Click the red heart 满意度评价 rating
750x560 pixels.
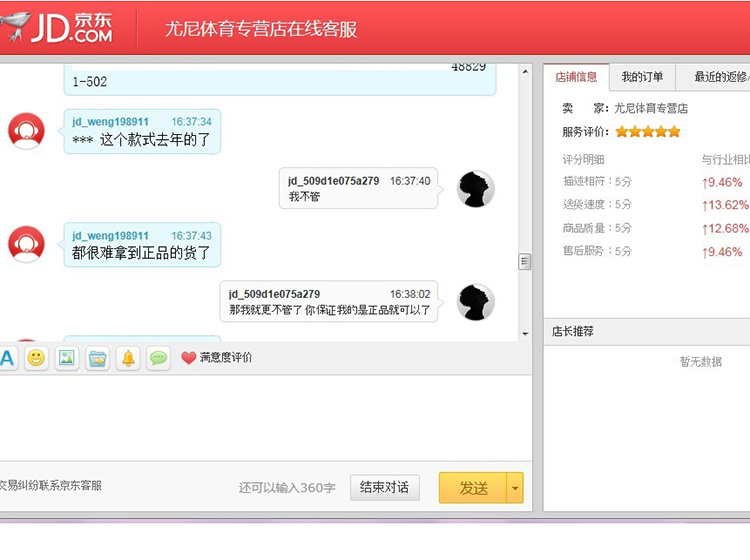(217, 357)
